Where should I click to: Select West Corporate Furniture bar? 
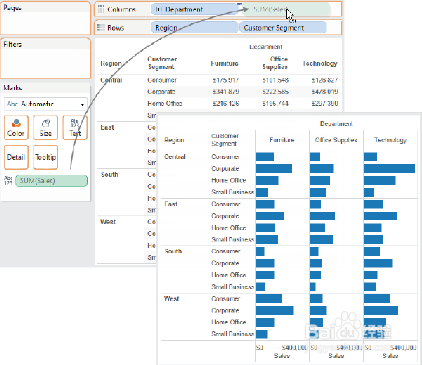[275, 310]
